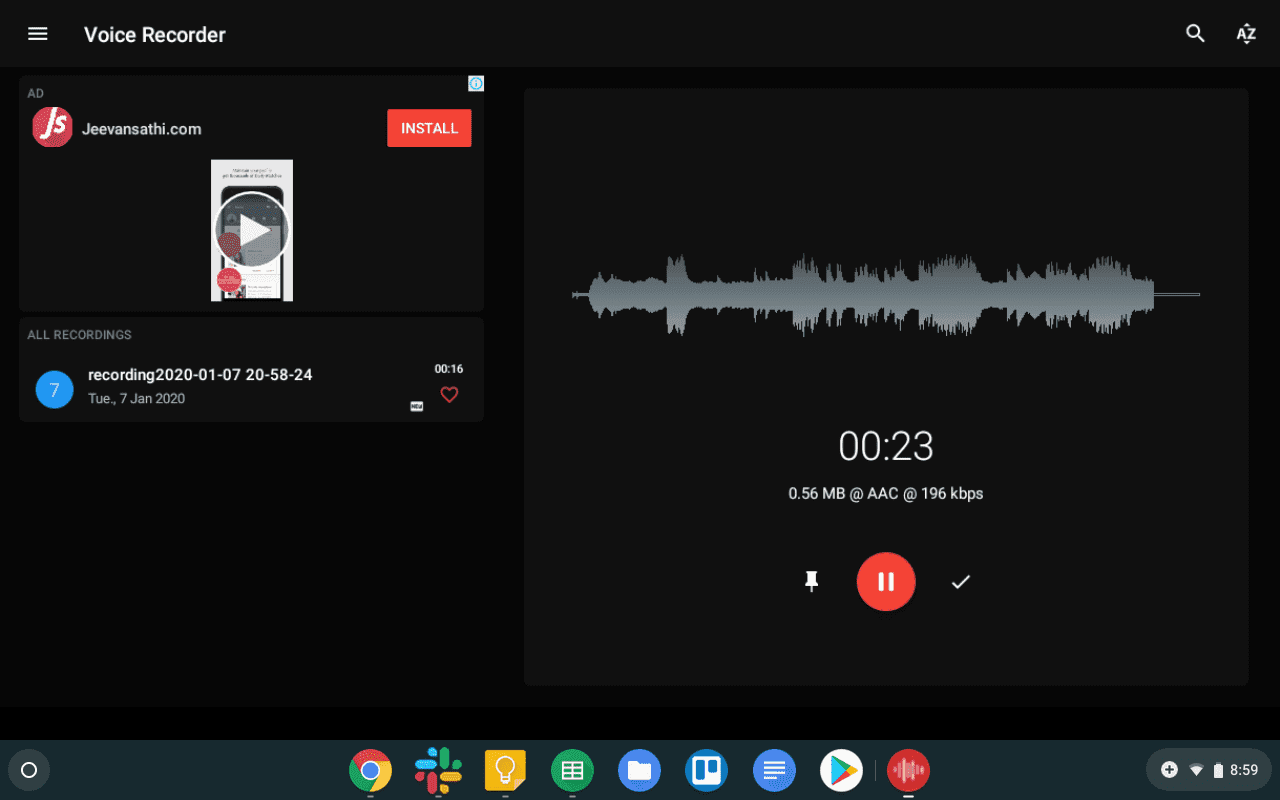Viewport: 1280px width, 800px height.
Task: Launch the Play Store from the shelf
Action: (841, 770)
